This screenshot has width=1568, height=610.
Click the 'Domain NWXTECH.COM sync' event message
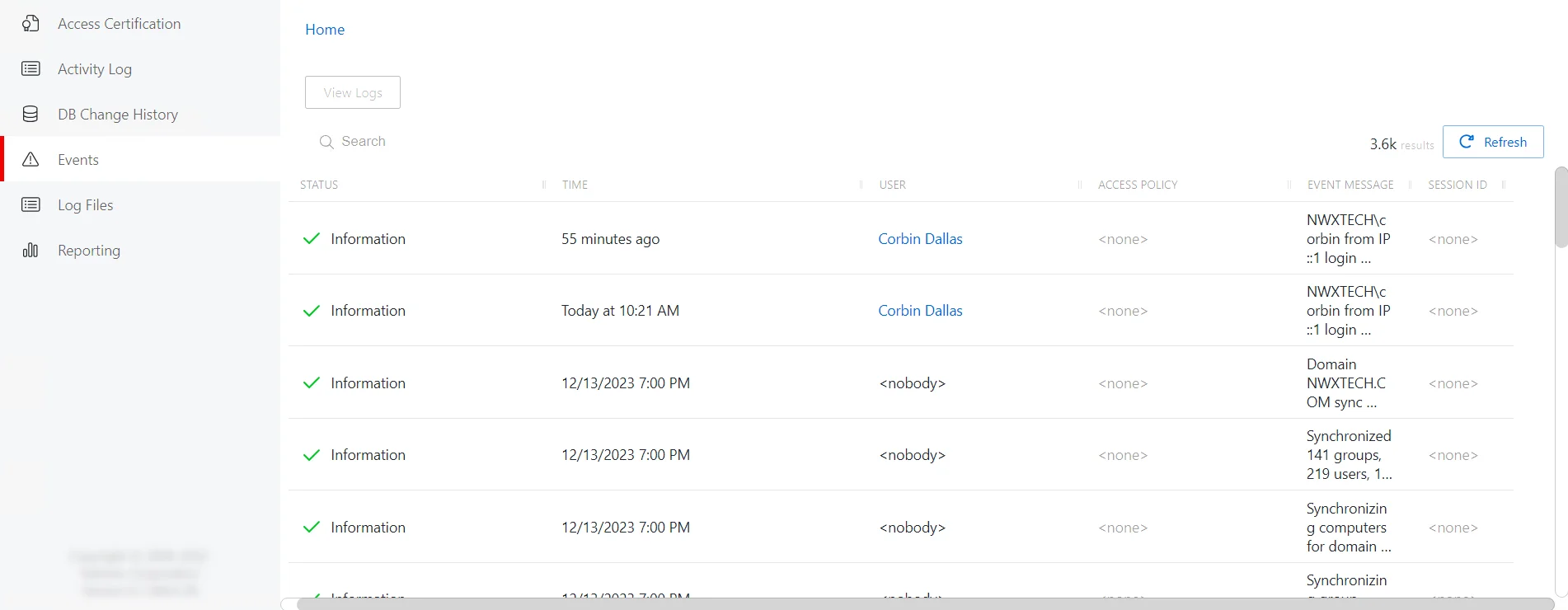tap(1346, 383)
